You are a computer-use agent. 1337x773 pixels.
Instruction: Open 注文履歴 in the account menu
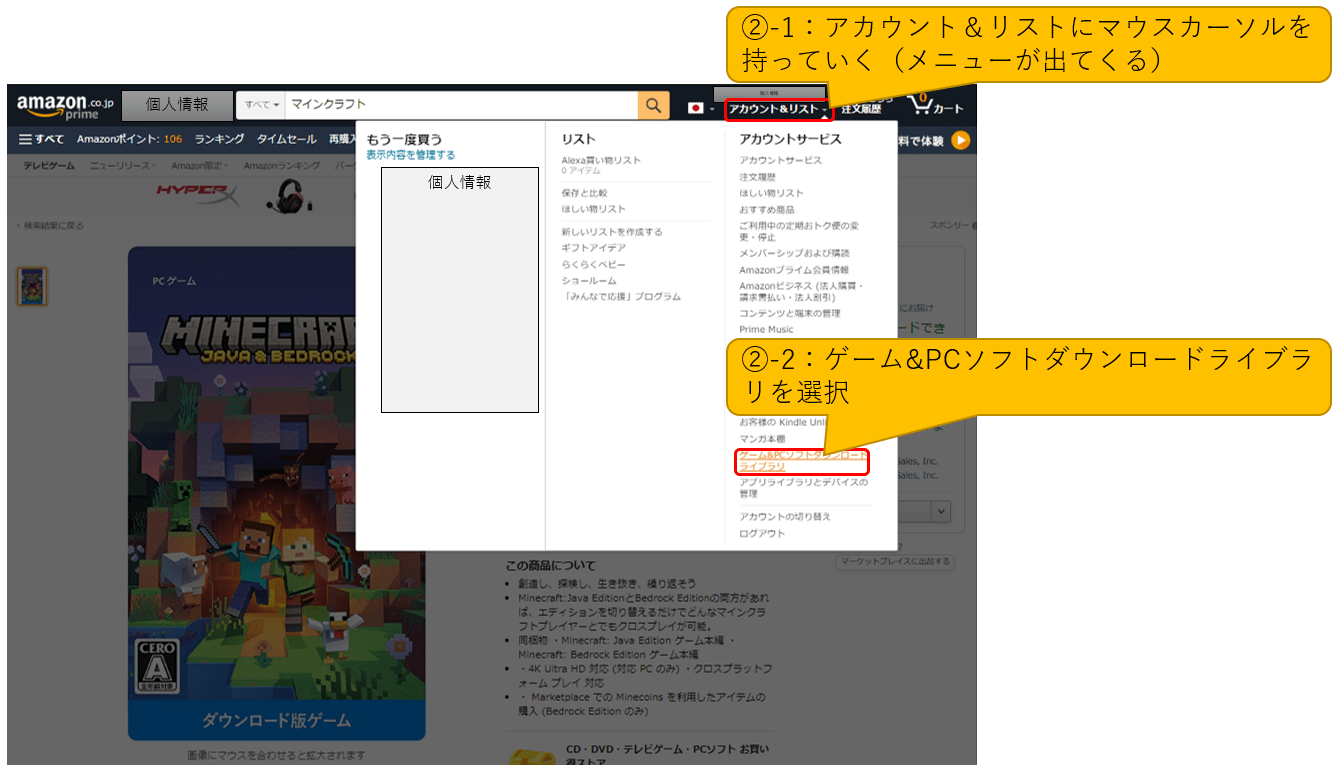pyautogui.click(x=758, y=177)
